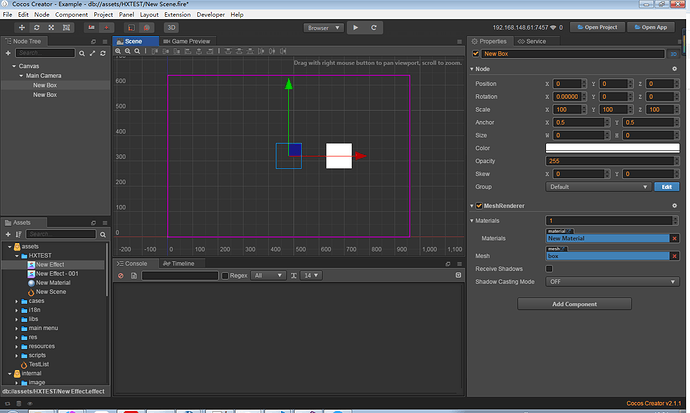
Task: Select the Scale transform tool
Action: tap(52, 28)
